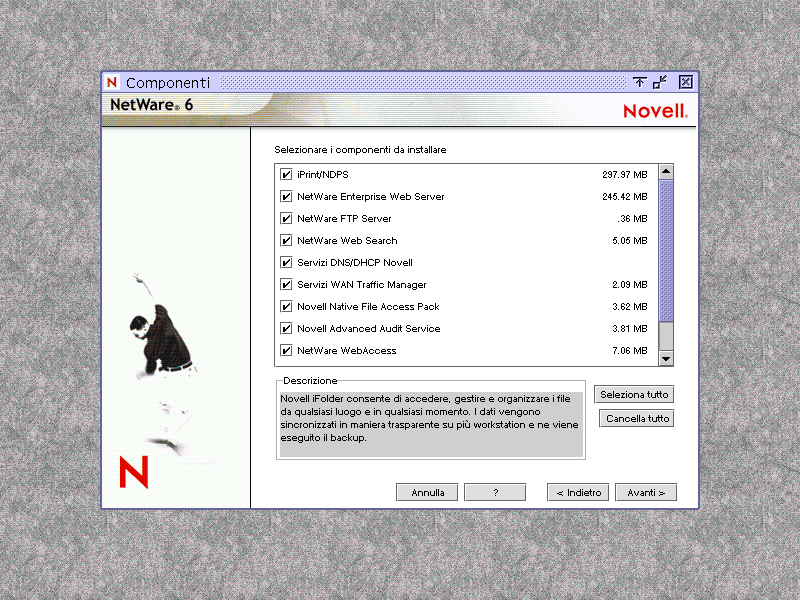Proceed with the Avanti > button

pos(646,492)
